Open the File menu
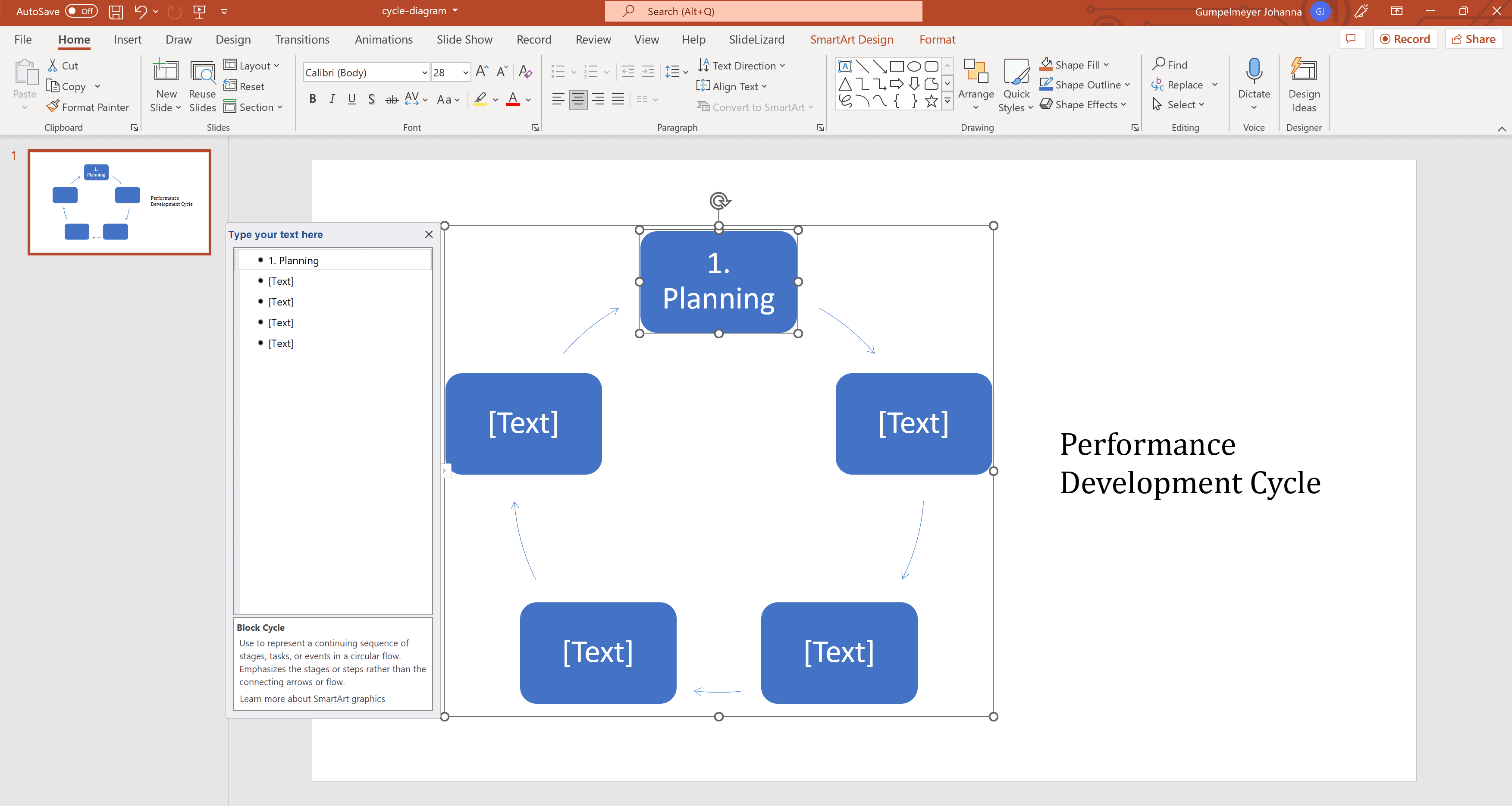This screenshot has width=1512, height=806. pyautogui.click(x=23, y=39)
